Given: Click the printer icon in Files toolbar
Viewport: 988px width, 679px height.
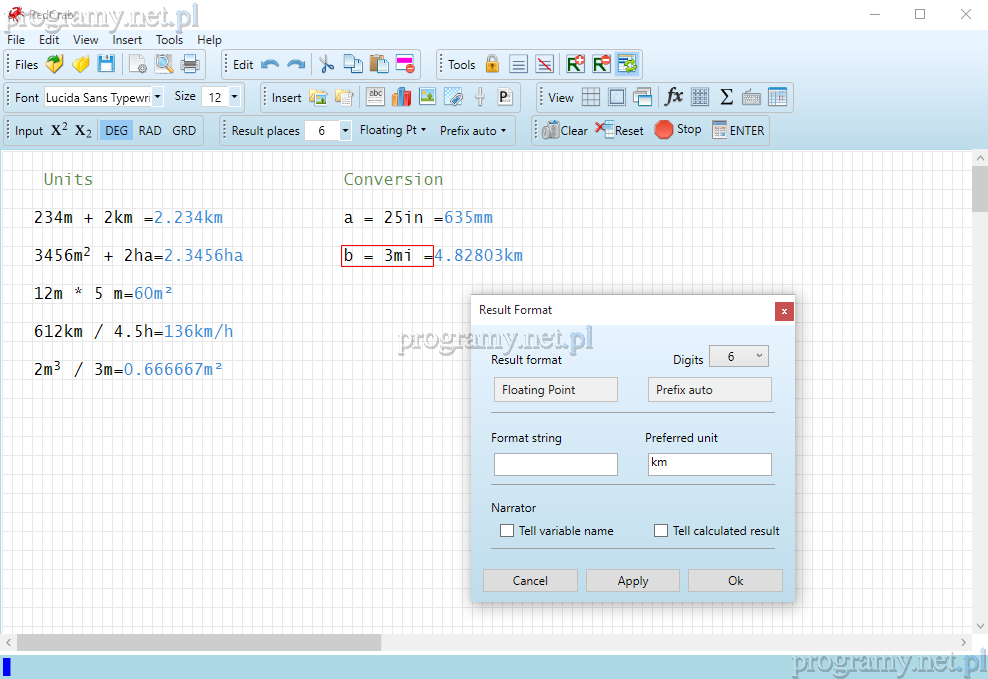Looking at the screenshot, I should tap(190, 64).
